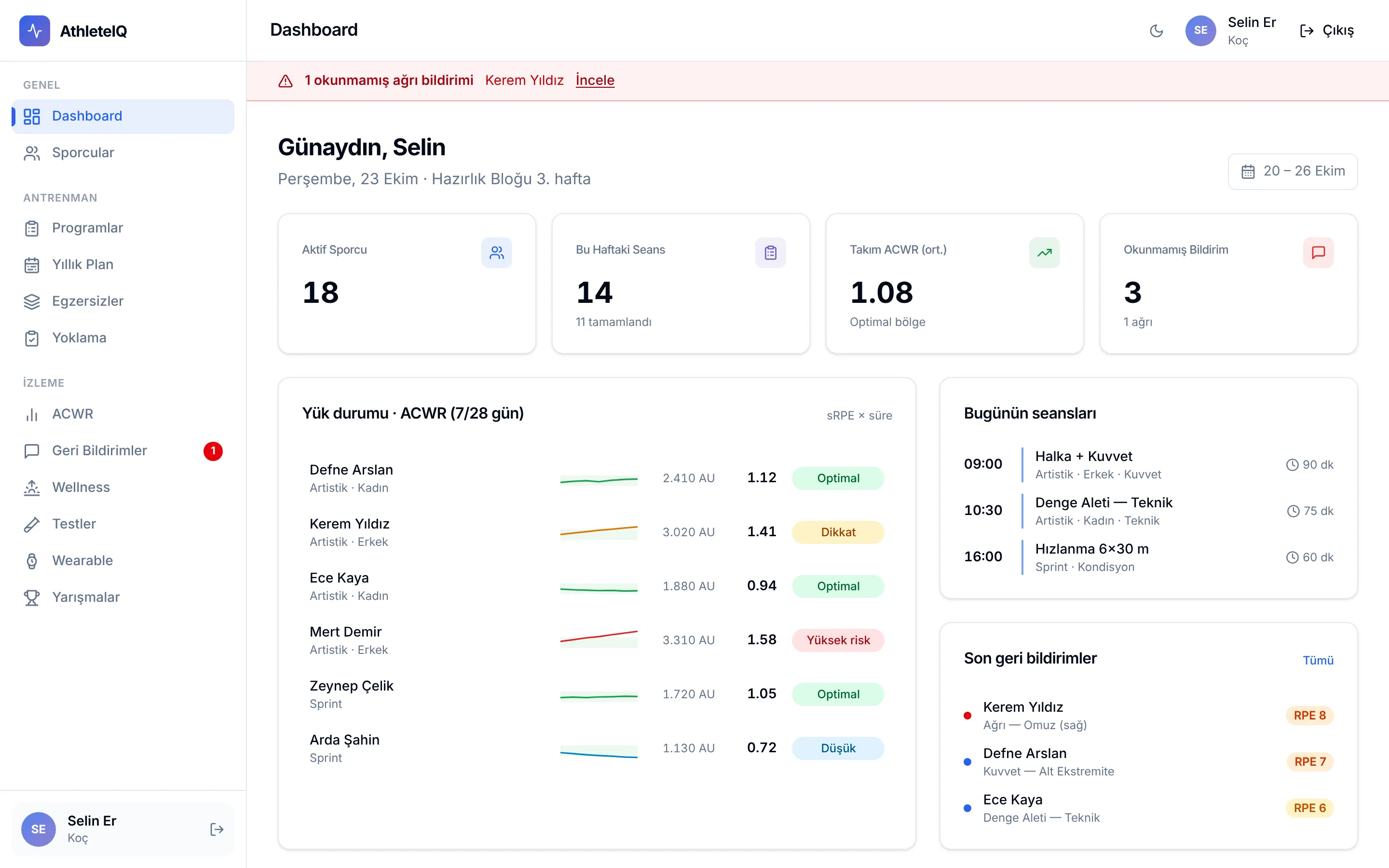The height and width of the screenshot is (868, 1389).
Task: Toggle dark mode moon icon
Action: click(x=1156, y=30)
